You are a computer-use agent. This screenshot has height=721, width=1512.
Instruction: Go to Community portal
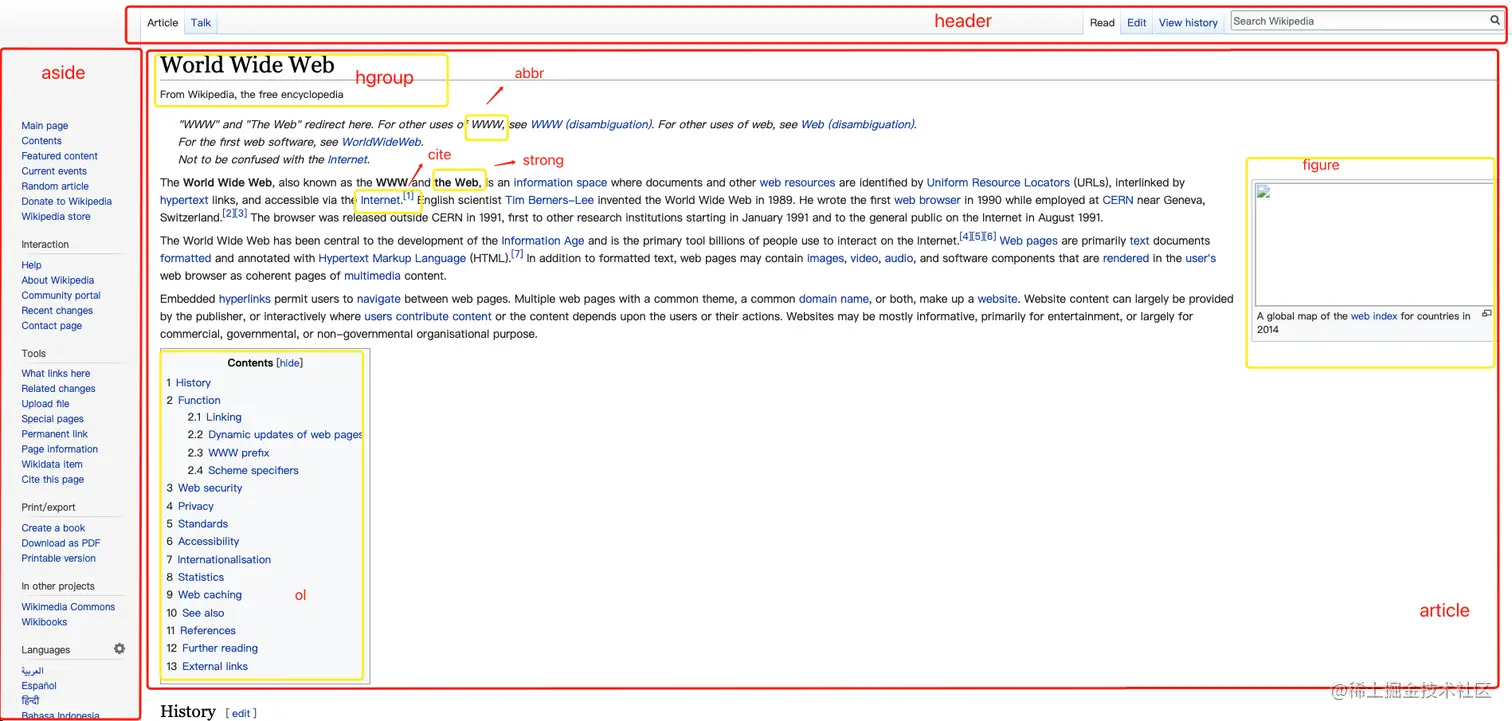pos(61,295)
